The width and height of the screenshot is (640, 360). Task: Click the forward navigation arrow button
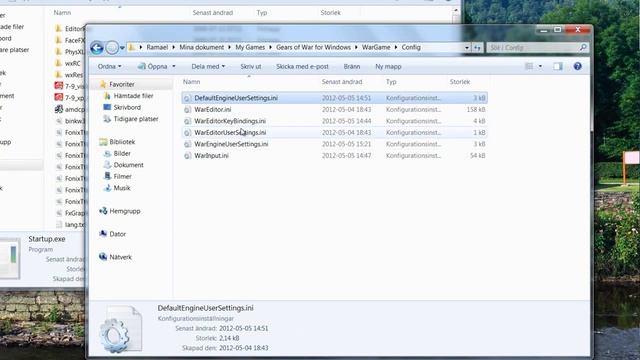[x=112, y=48]
